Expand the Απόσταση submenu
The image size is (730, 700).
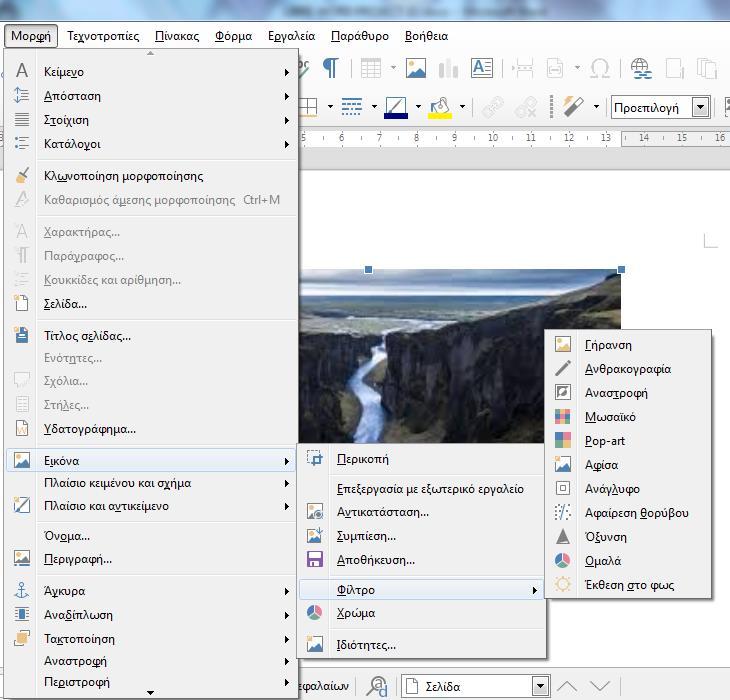151,96
